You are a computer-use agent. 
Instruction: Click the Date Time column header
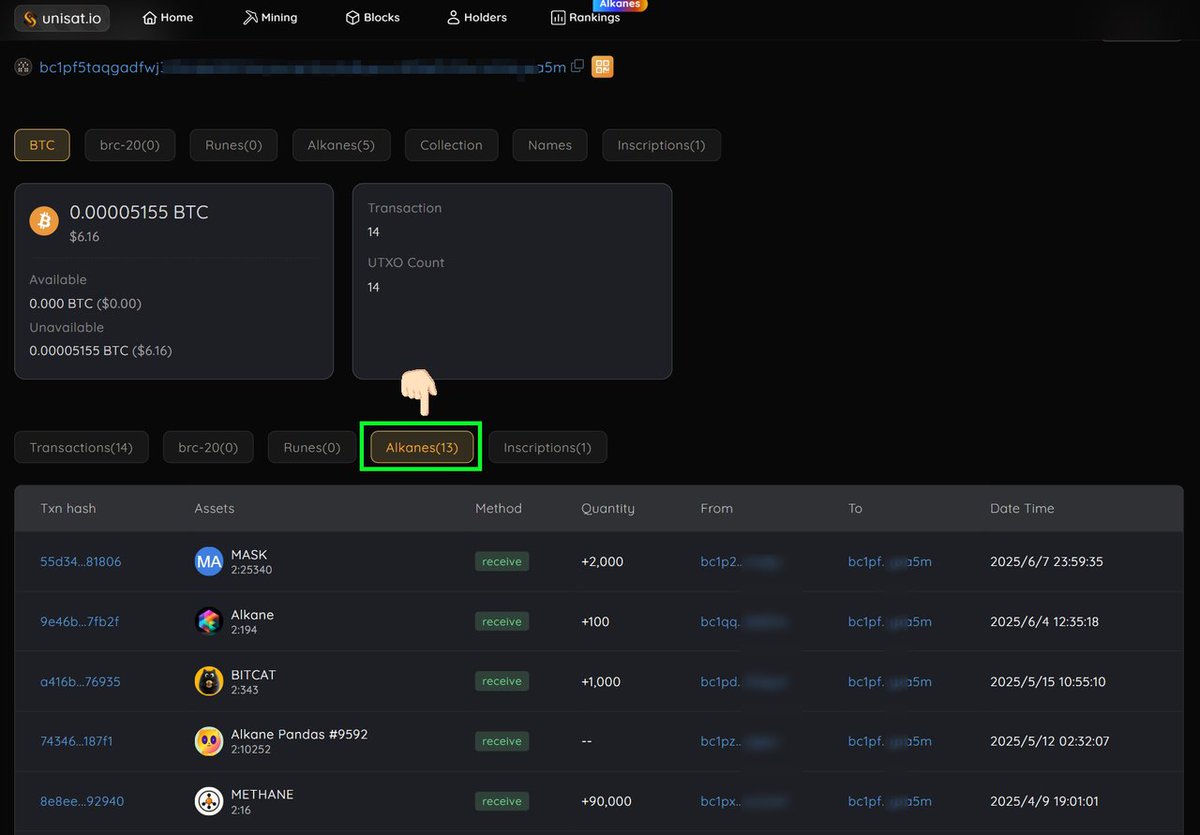[1022, 508]
